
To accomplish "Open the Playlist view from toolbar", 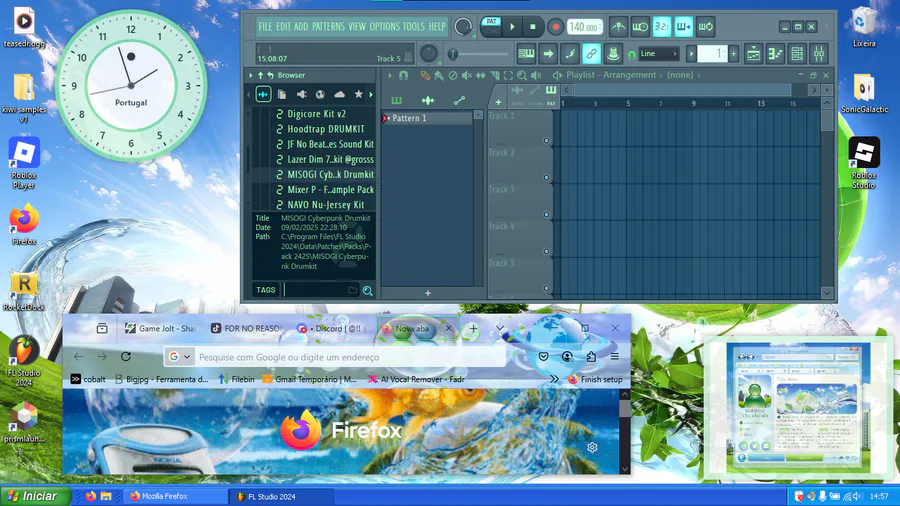I will click(753, 54).
